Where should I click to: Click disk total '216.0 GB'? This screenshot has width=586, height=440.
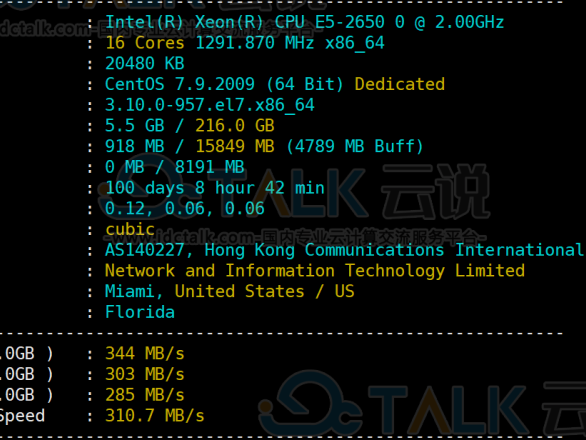click(235, 126)
